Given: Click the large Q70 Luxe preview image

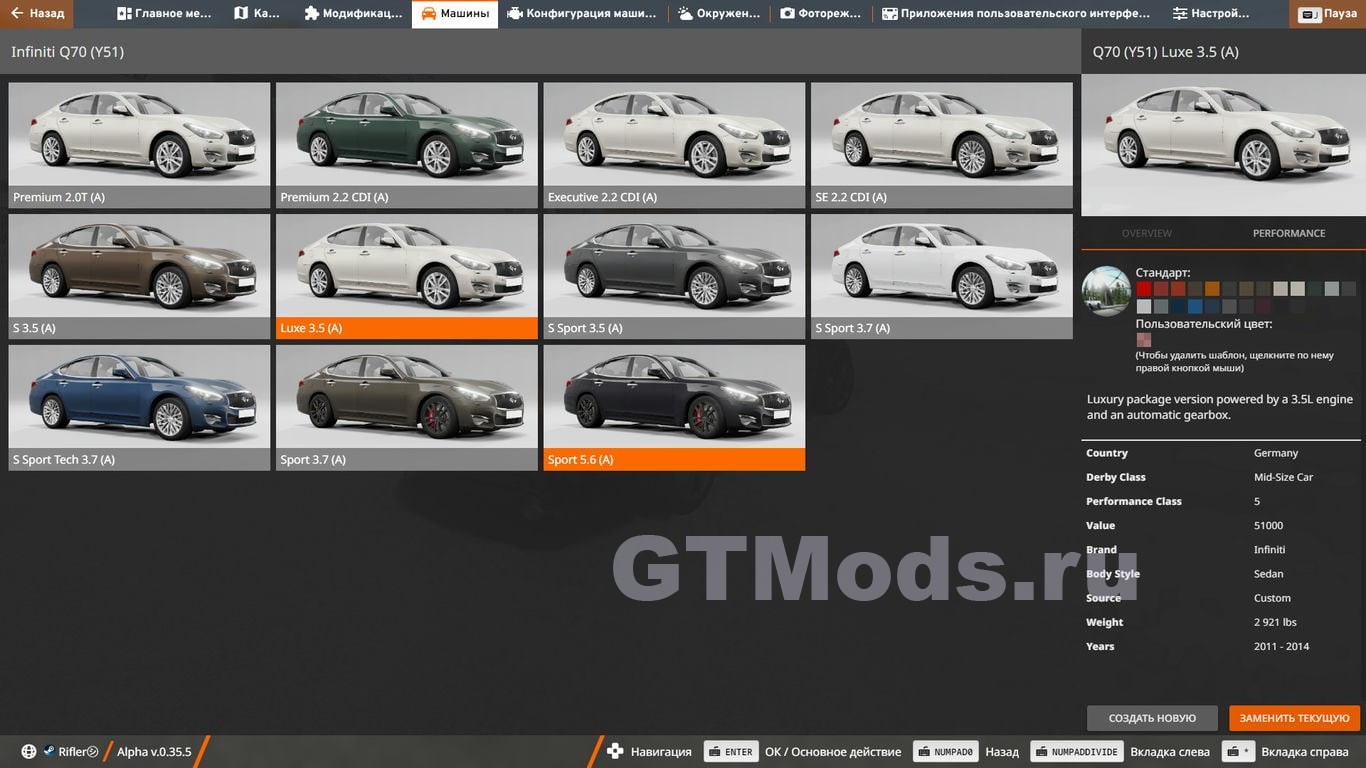Looking at the screenshot, I should (x=1223, y=145).
